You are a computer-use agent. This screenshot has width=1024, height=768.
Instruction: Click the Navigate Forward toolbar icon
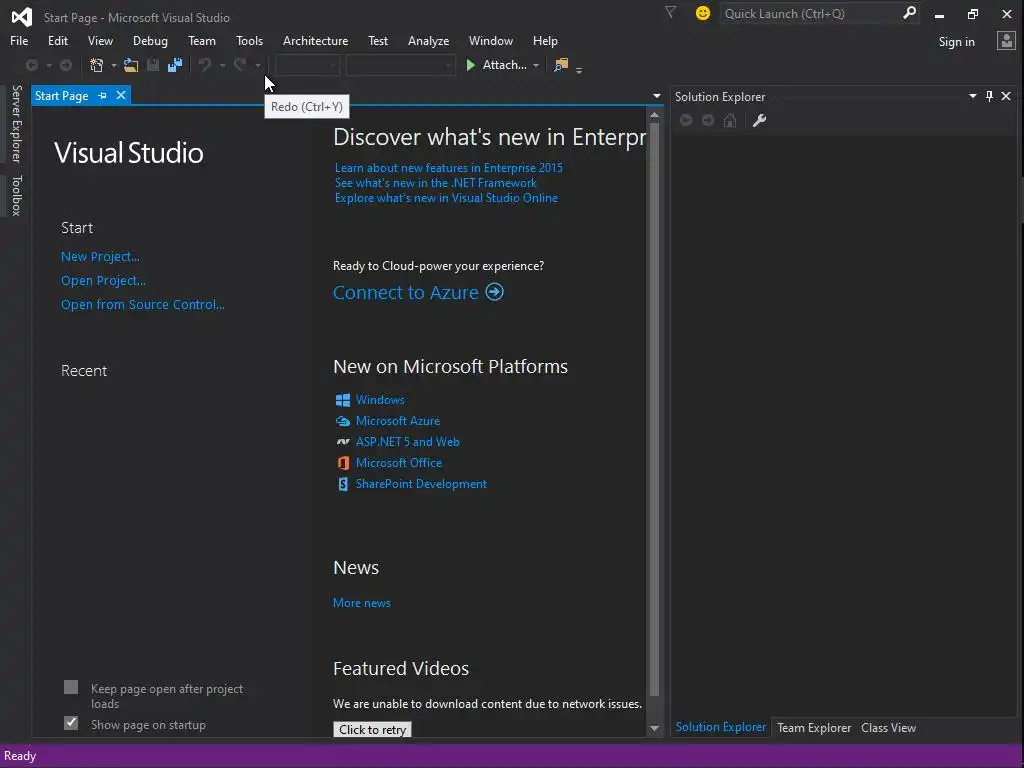(x=66, y=65)
